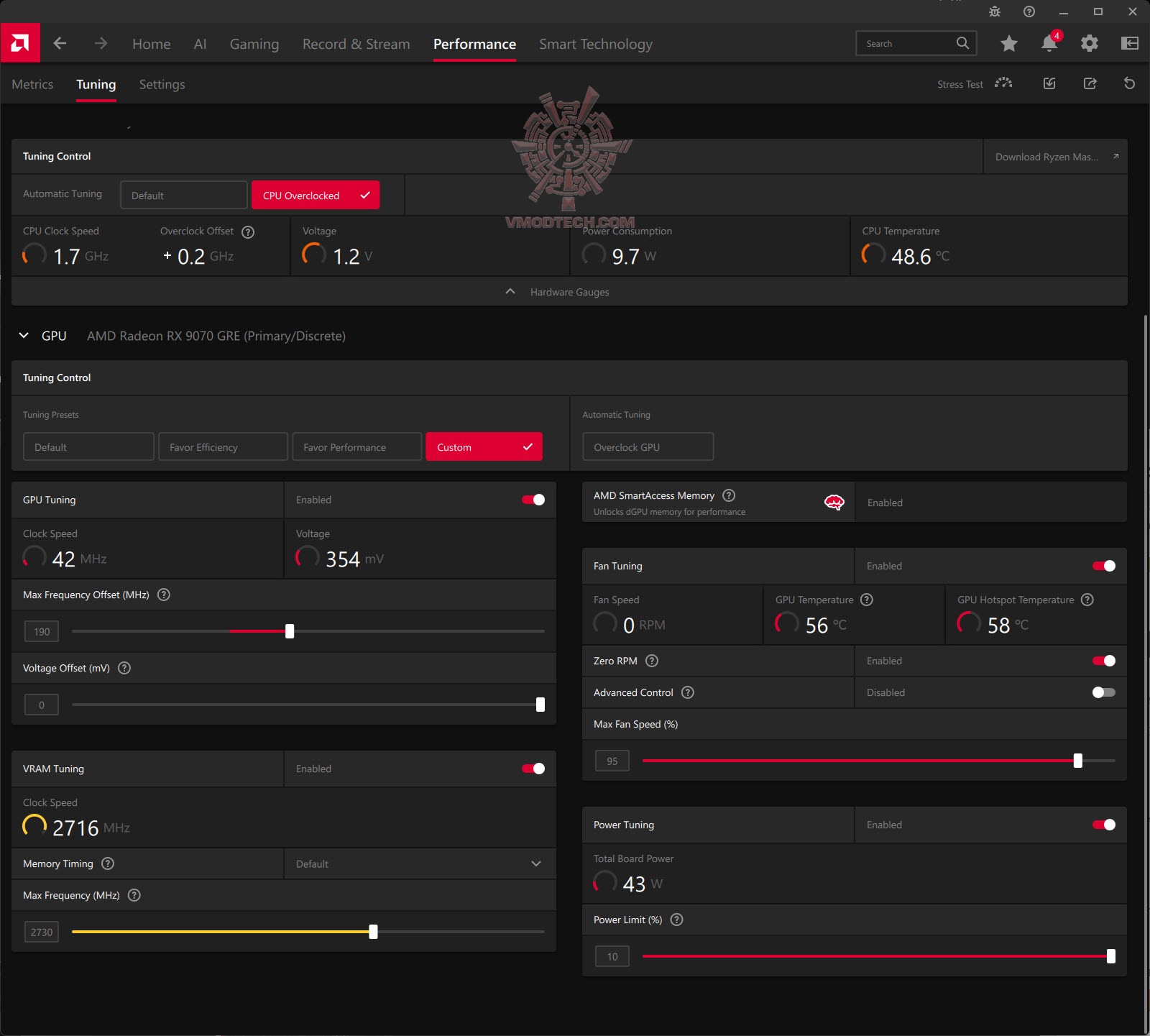
Task: Select the Tuning subtab
Action: pyautogui.click(x=96, y=85)
